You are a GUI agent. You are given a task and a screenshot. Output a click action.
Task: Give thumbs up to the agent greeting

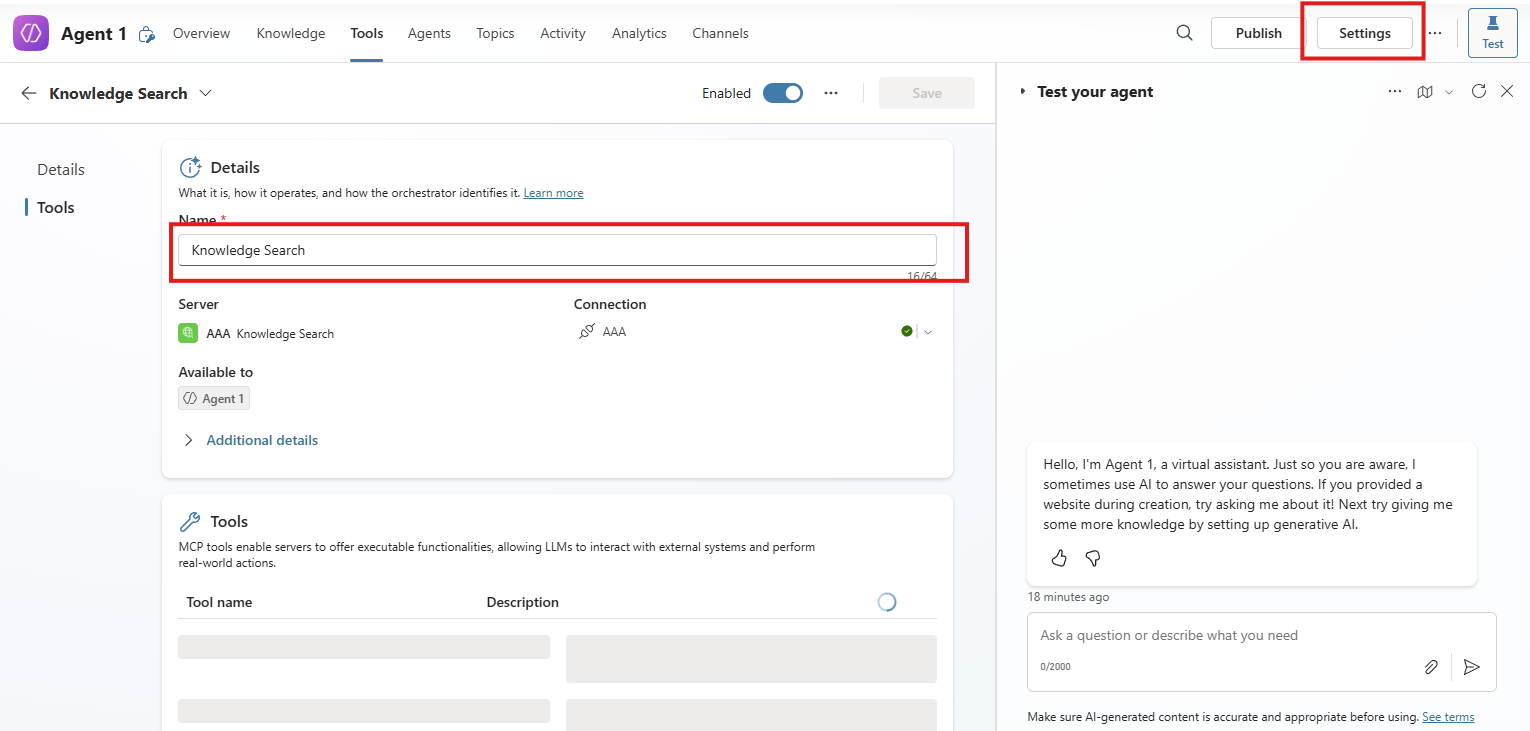pos(1059,558)
